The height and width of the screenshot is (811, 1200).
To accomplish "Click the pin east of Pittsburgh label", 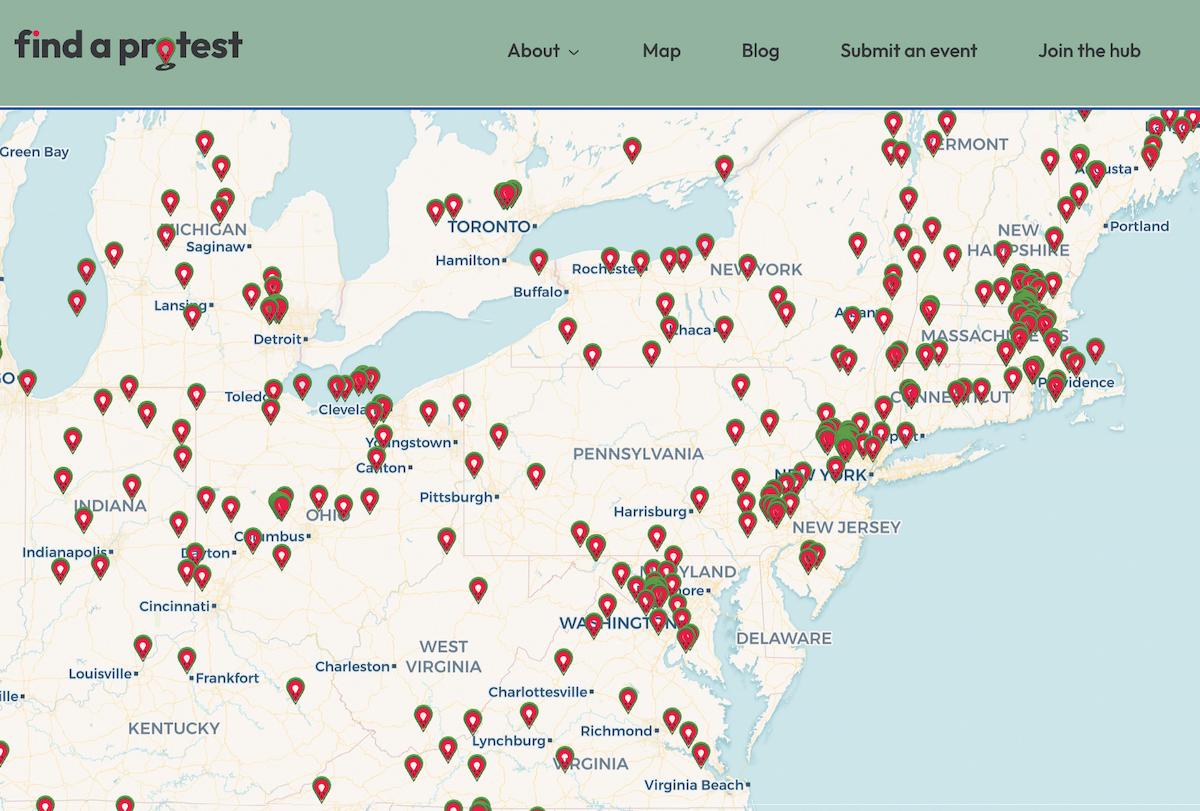I will point(536,474).
